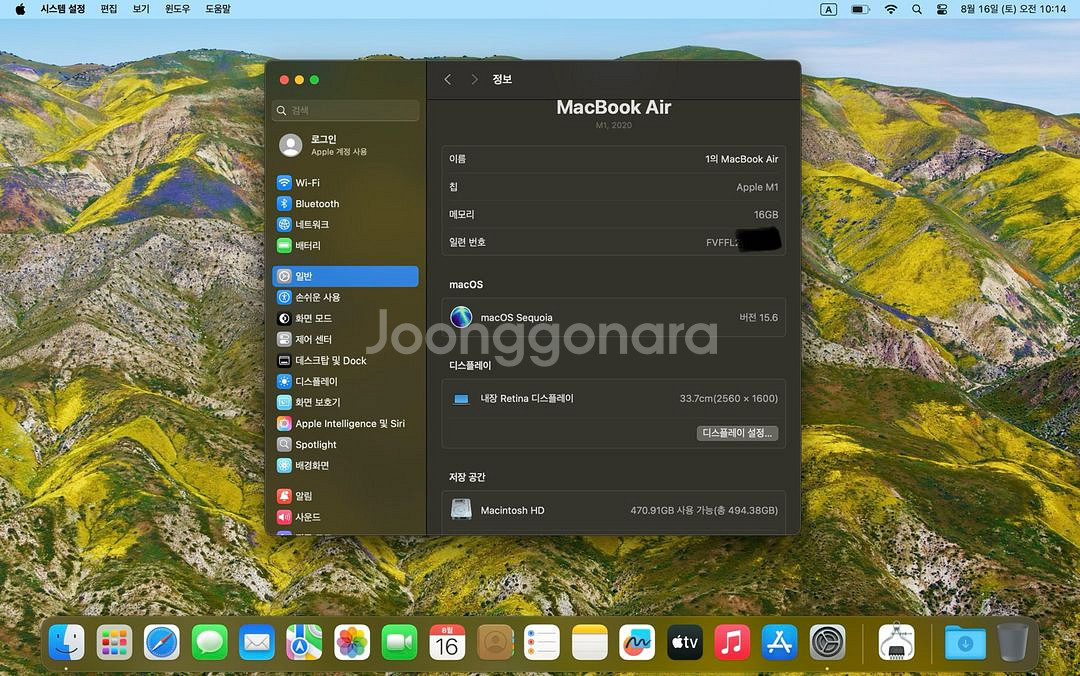Click 로그인 Apple 계정 사용
The height and width of the screenshot is (676, 1080).
345,145
